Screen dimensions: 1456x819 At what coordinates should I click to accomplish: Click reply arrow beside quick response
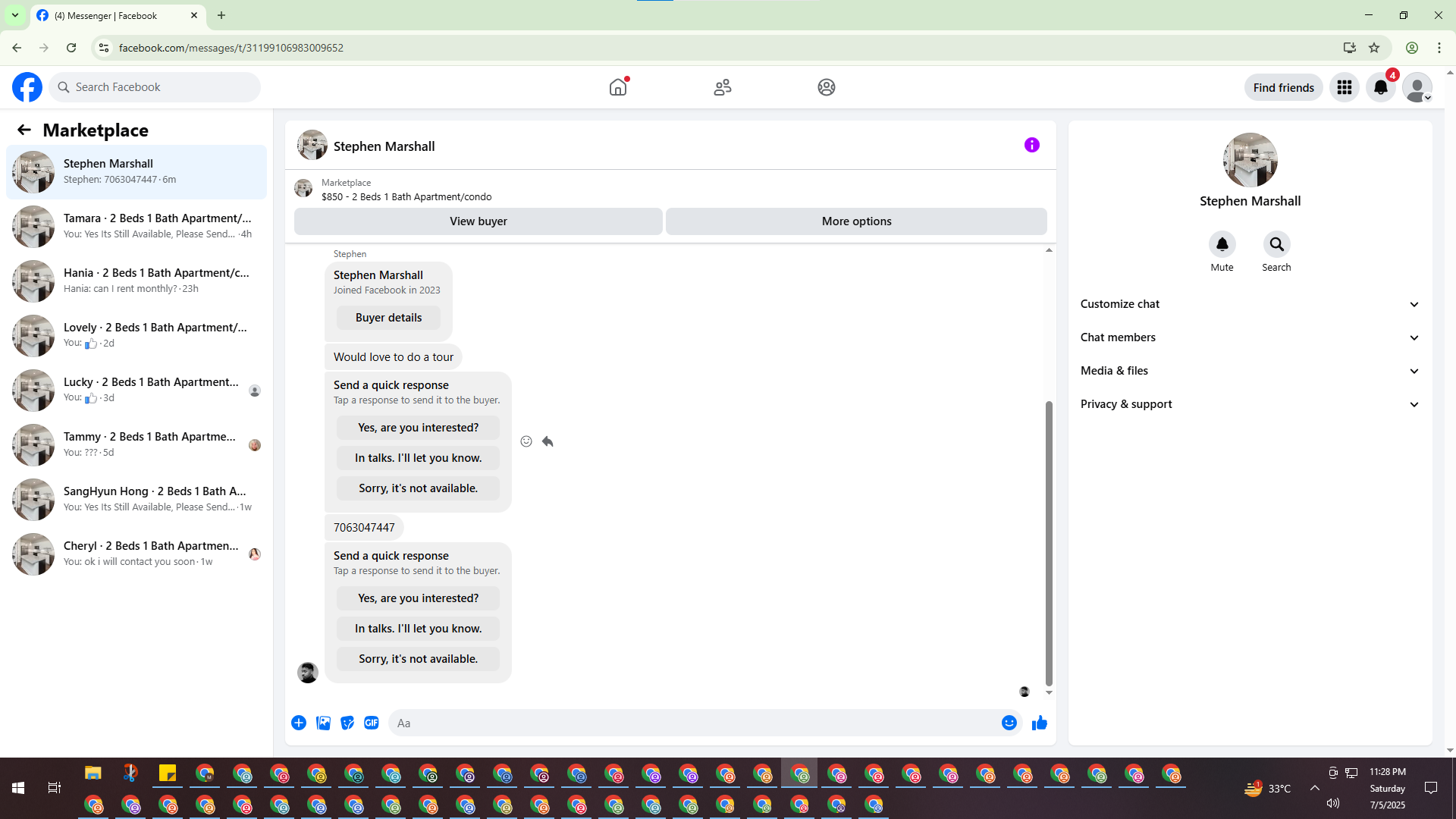pyautogui.click(x=548, y=441)
